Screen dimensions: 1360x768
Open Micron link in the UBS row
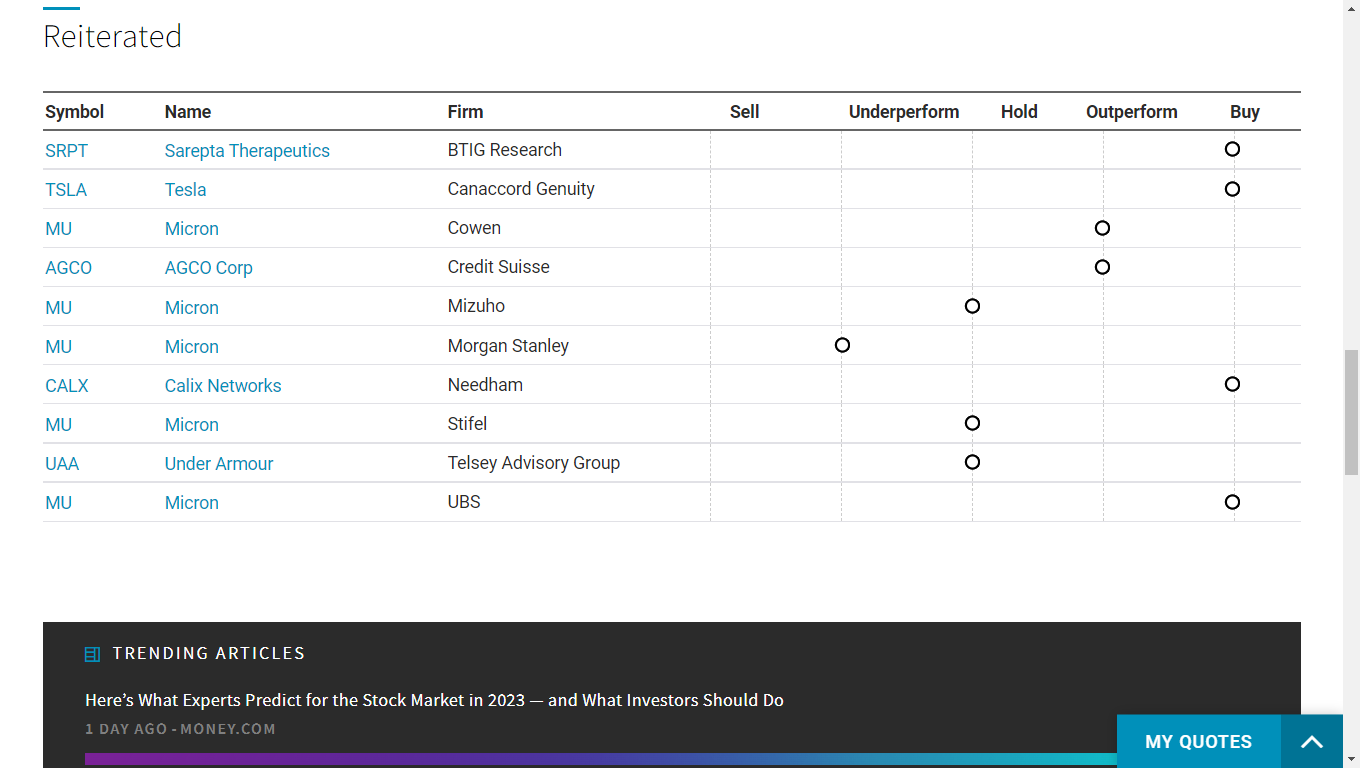coord(192,503)
